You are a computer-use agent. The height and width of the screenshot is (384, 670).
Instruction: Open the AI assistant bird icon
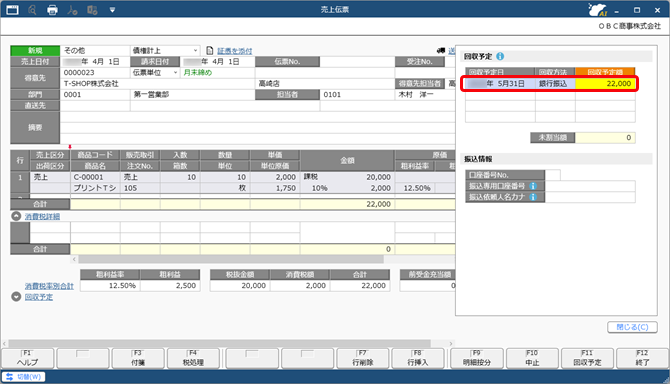tap(597, 9)
